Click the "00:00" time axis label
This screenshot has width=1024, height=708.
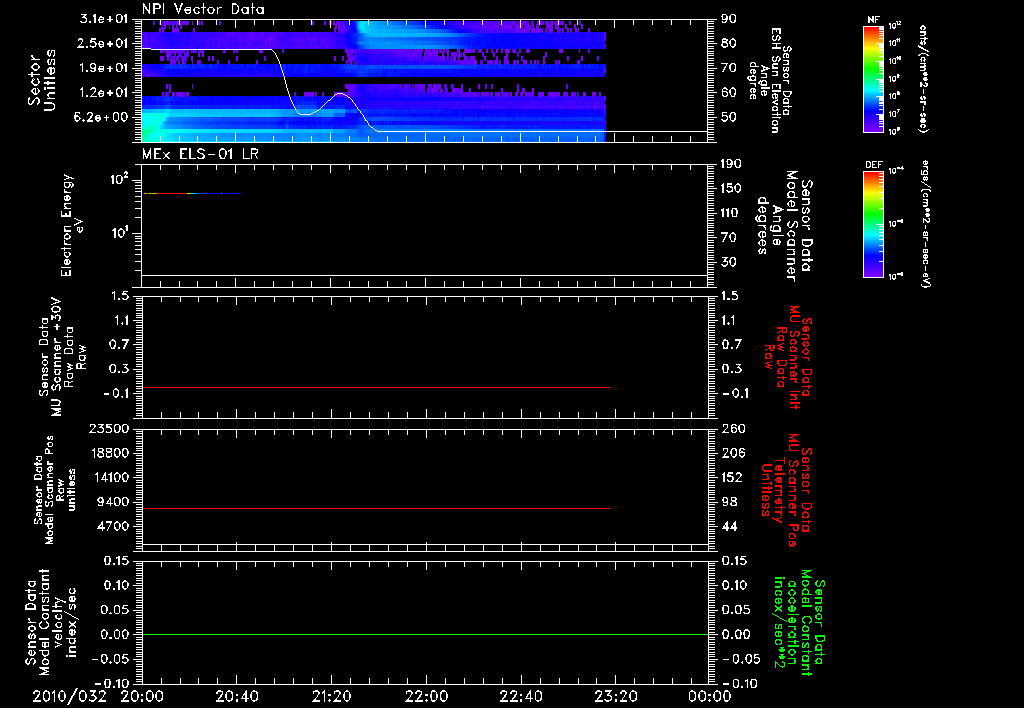(710, 696)
